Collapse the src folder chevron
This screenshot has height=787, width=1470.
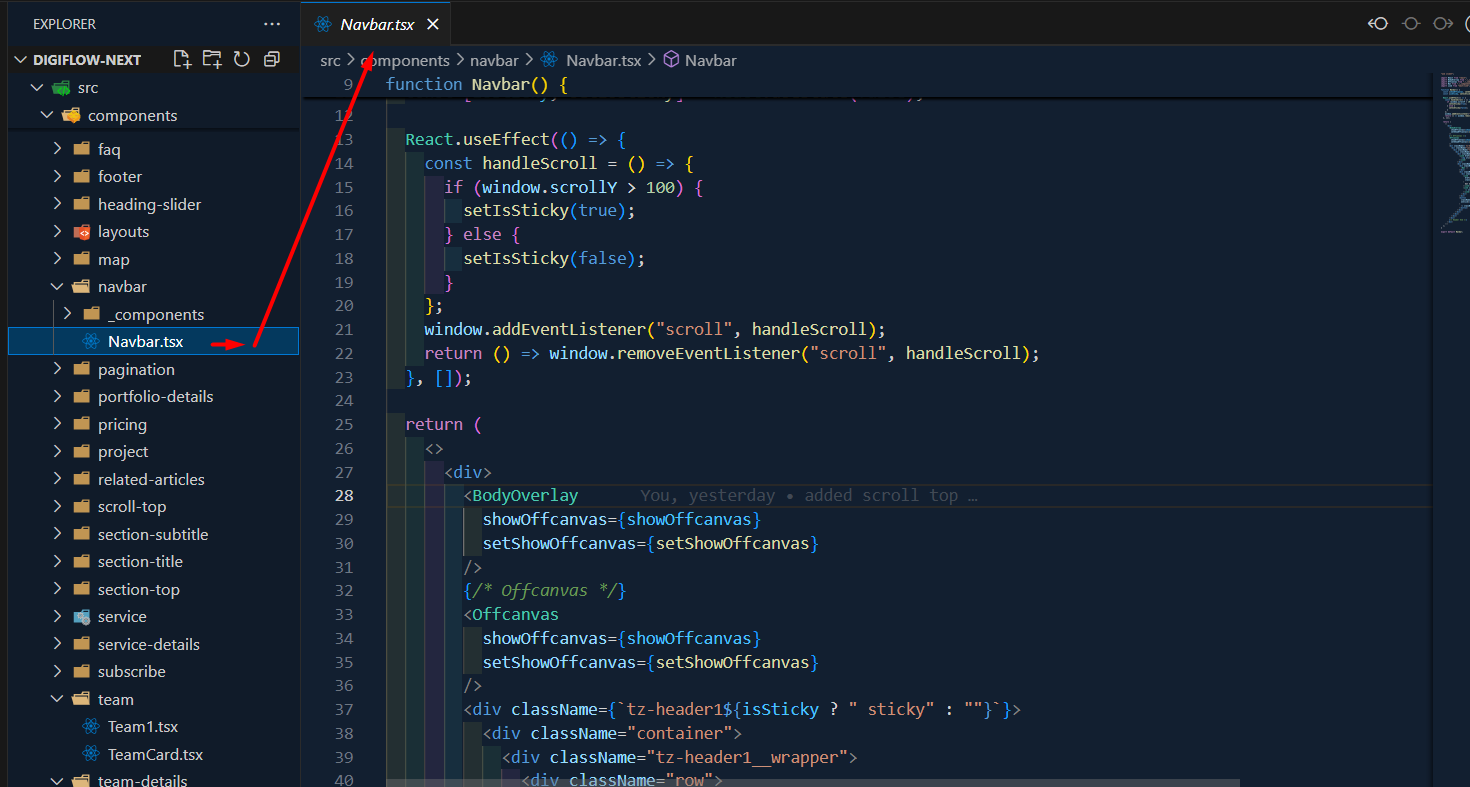coord(38,88)
